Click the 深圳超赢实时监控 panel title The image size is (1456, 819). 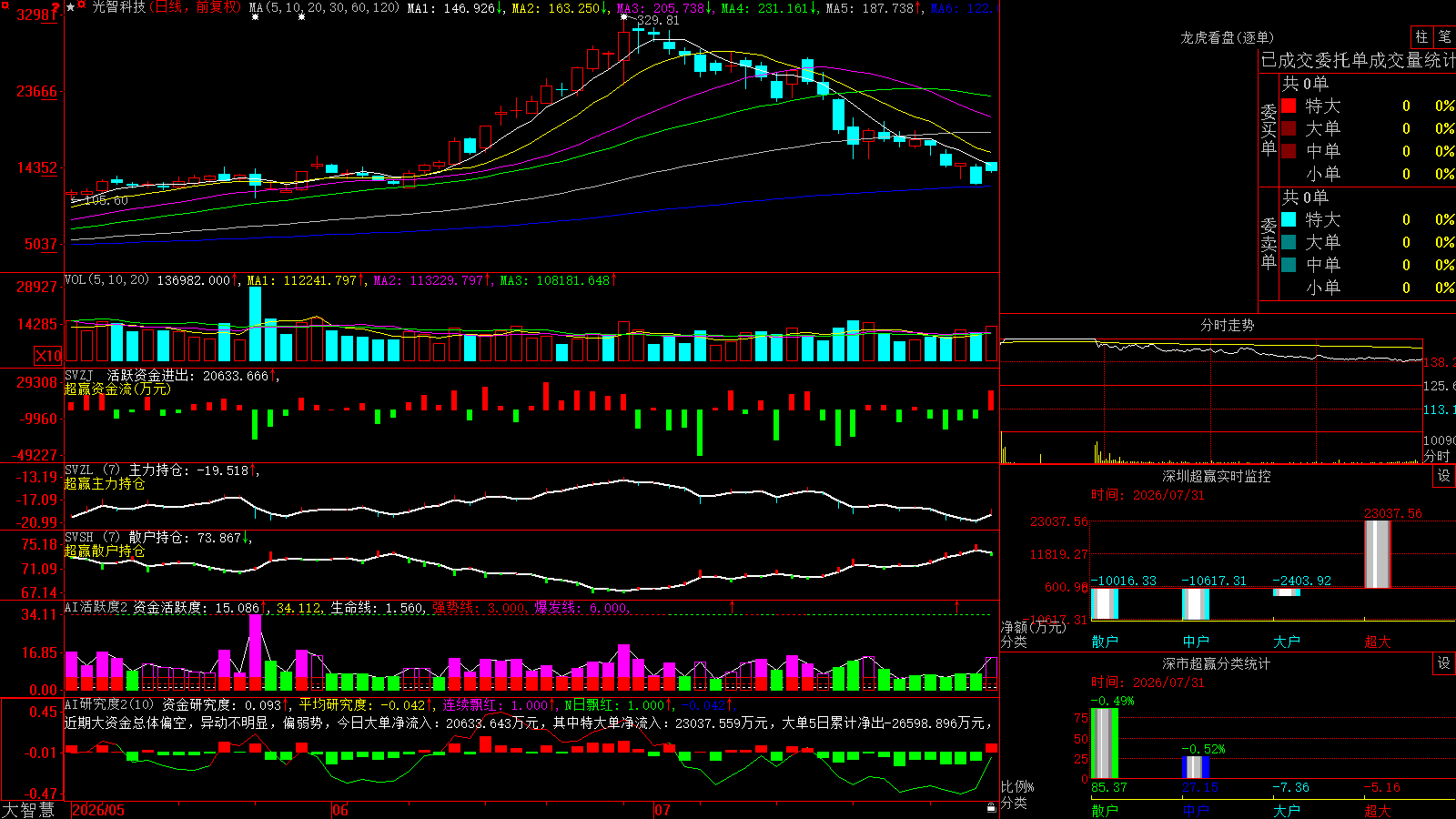1217,476
